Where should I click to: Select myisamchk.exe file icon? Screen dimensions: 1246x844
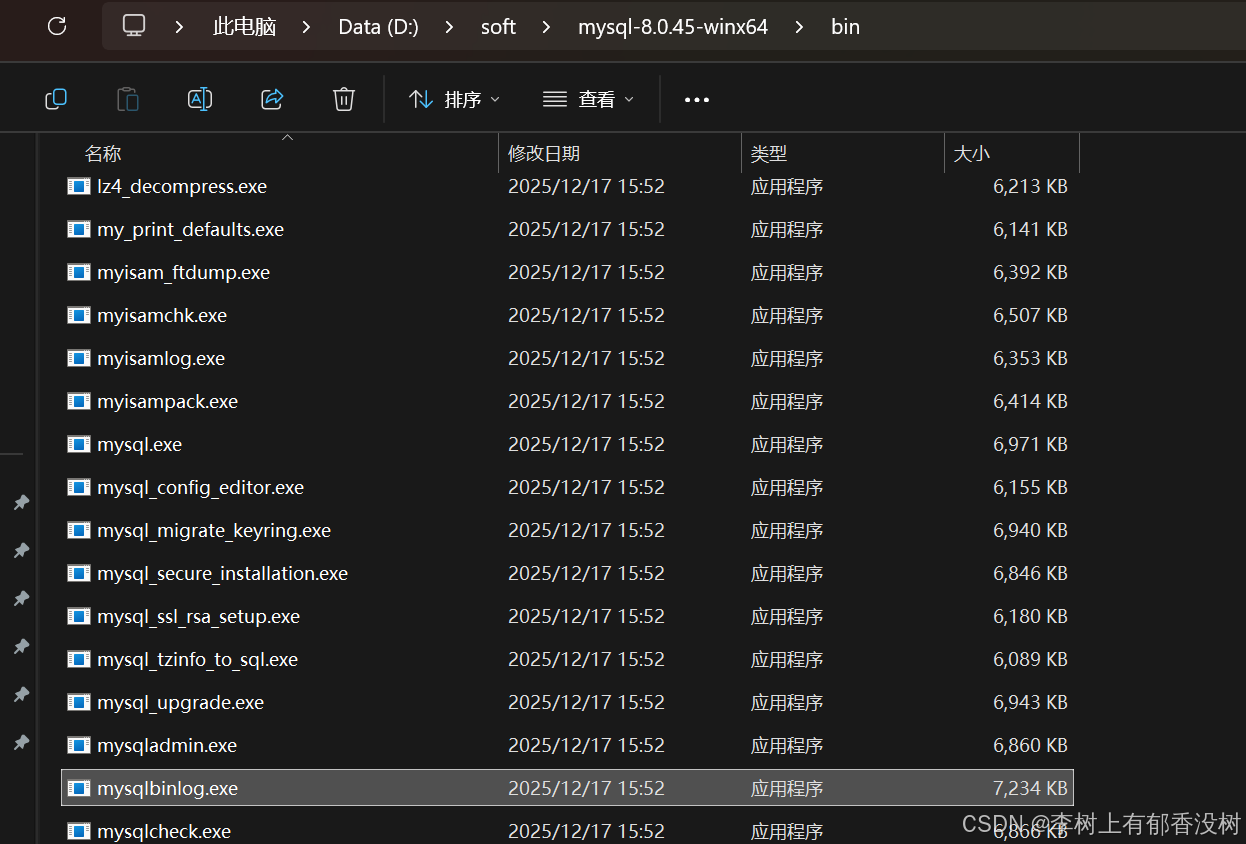(x=79, y=315)
